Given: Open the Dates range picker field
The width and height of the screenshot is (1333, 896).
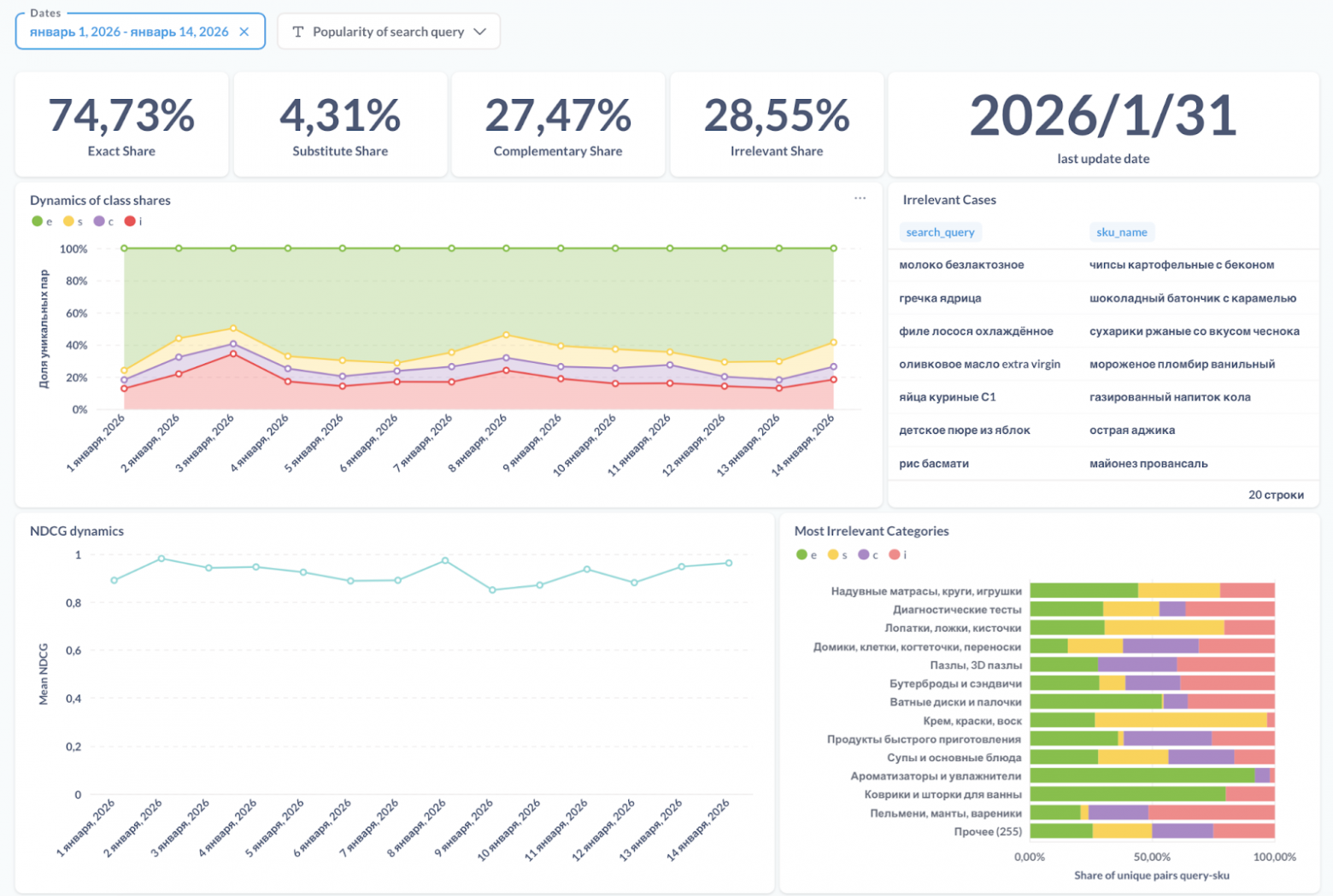Looking at the screenshot, I should click(x=140, y=32).
